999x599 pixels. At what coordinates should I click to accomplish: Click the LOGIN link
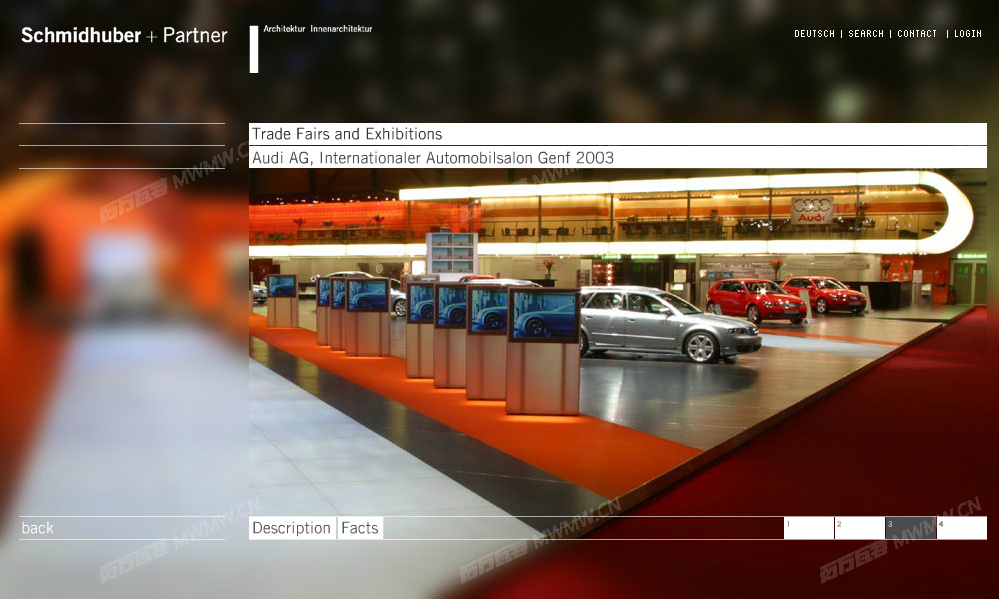[x=967, y=34]
